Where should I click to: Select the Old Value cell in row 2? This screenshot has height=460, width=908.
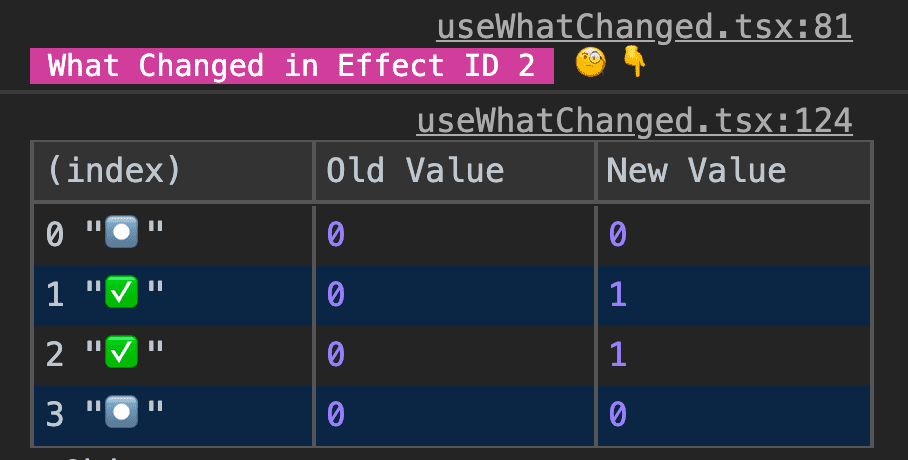coord(455,356)
